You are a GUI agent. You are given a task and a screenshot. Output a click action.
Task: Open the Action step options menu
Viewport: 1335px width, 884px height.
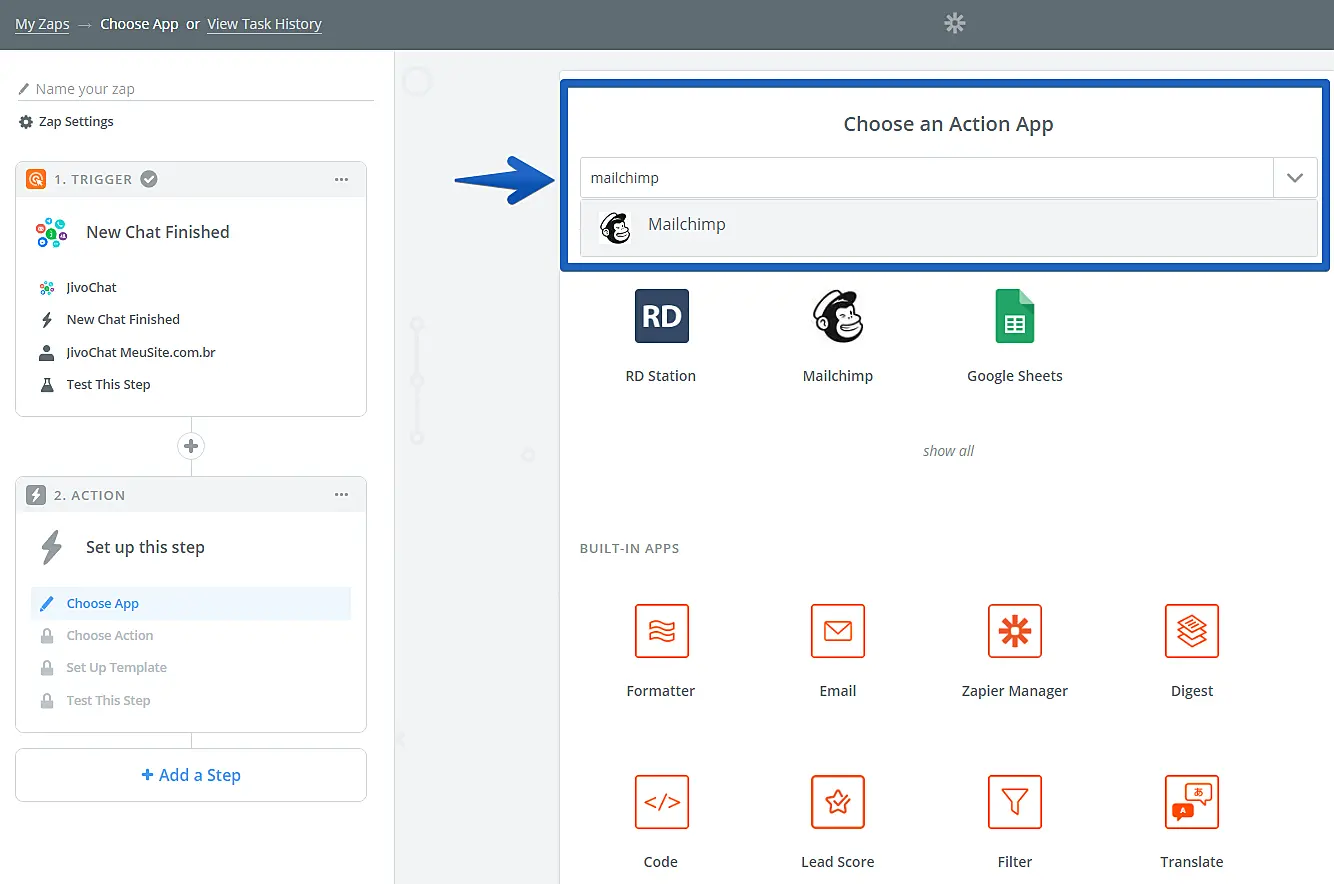click(x=342, y=495)
